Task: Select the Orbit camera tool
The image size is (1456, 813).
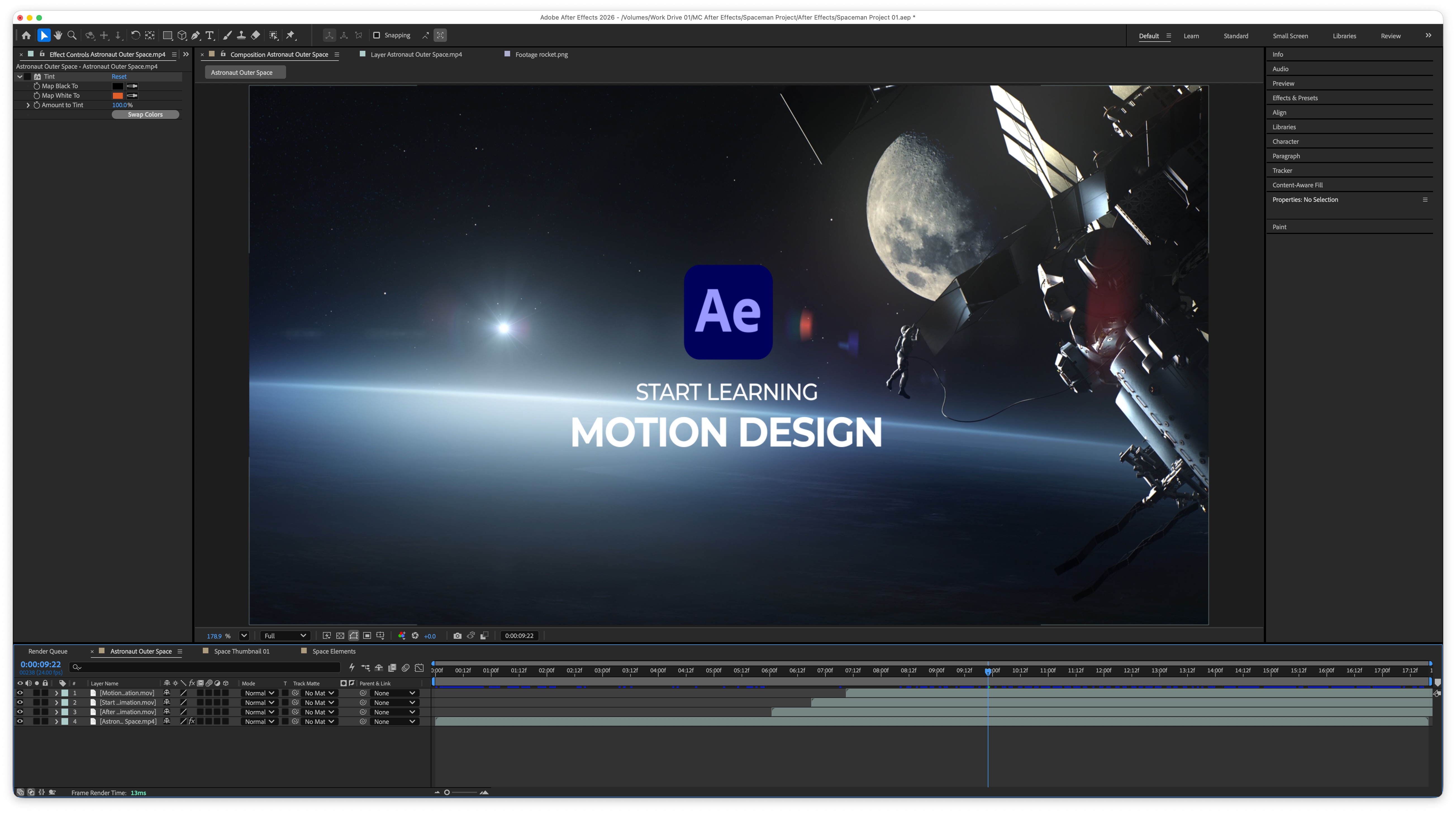Action: 90,35
